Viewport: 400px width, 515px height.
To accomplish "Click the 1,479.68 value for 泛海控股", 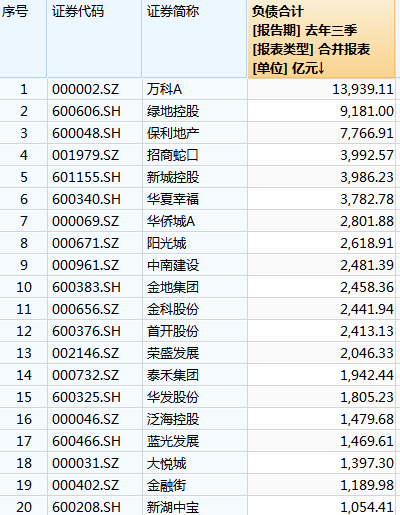I will 321,419.
